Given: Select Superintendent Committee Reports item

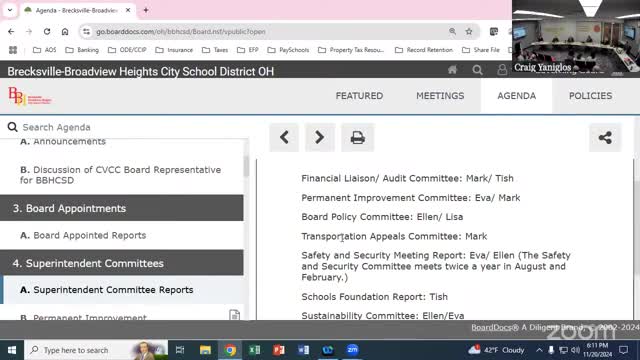Looking at the screenshot, I should [122, 289].
